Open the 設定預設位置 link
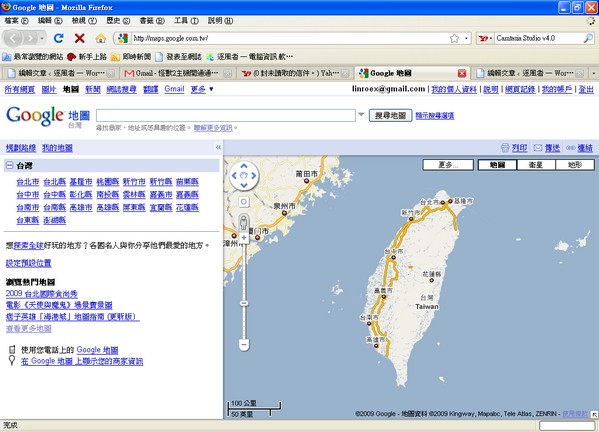The height and width of the screenshot is (432, 599). point(29,263)
